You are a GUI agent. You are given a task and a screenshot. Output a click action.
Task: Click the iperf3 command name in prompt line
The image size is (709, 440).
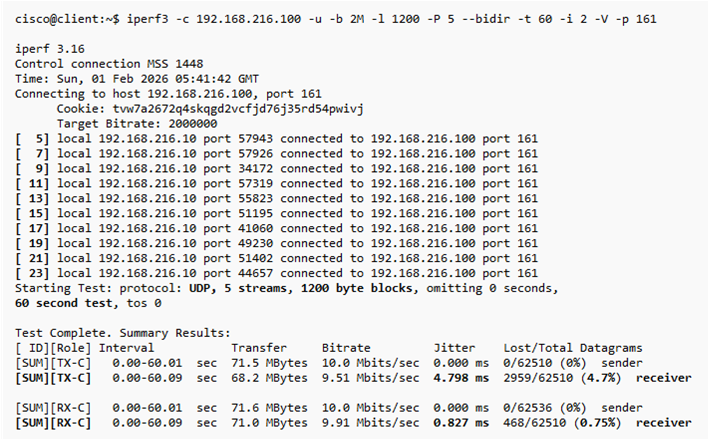[x=145, y=19]
